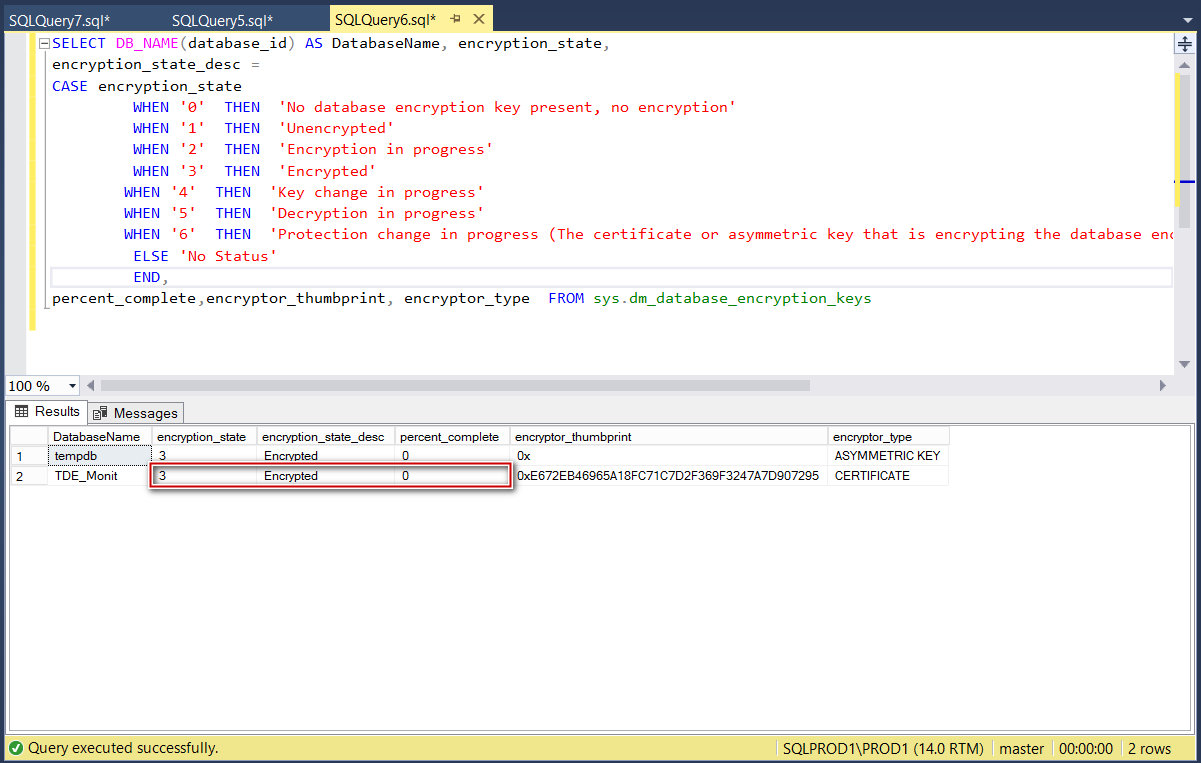Expand the zoom combo box arrow
The height and width of the screenshot is (763, 1201).
tap(70, 385)
